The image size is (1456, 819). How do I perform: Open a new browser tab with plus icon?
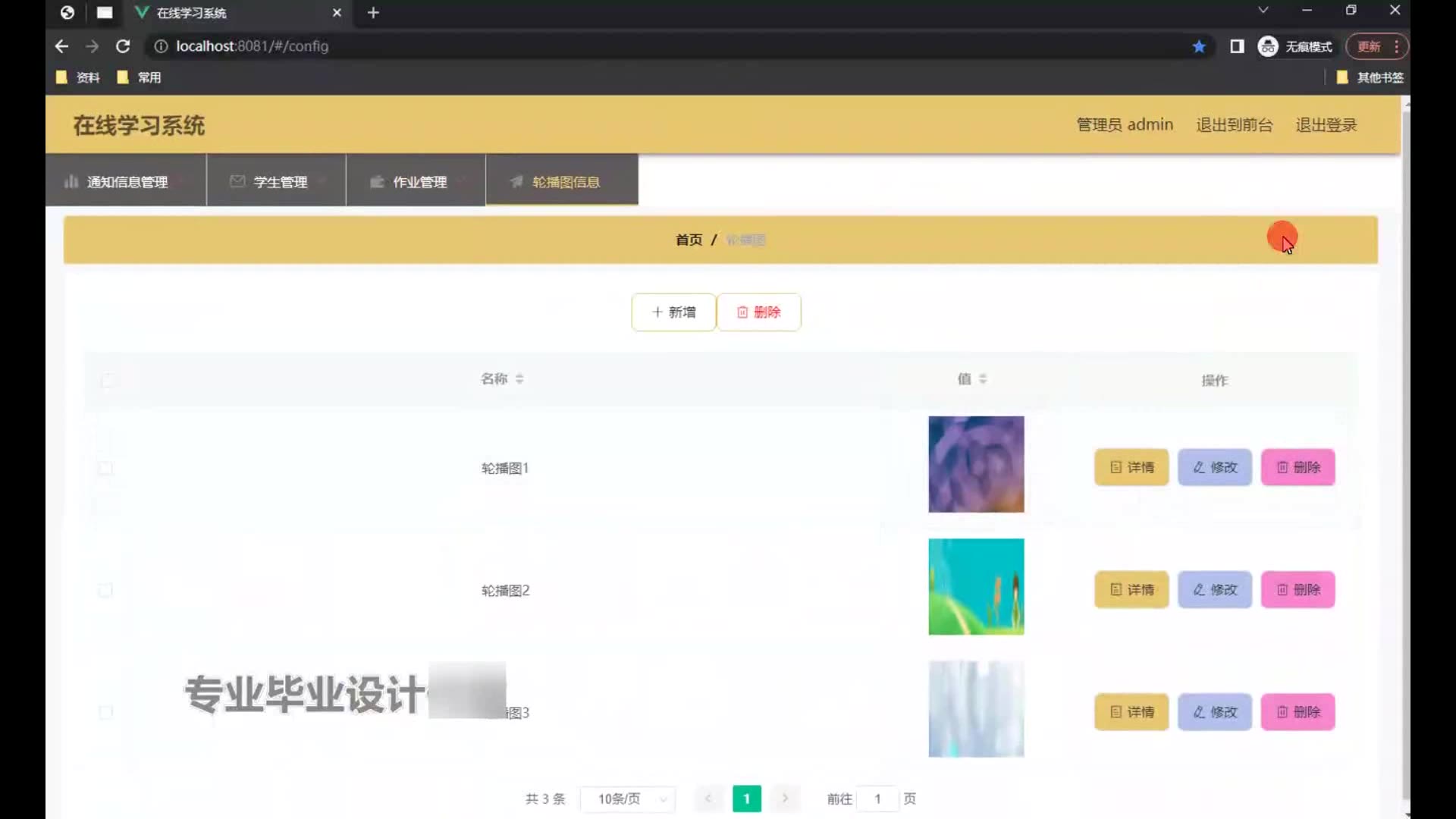373,13
